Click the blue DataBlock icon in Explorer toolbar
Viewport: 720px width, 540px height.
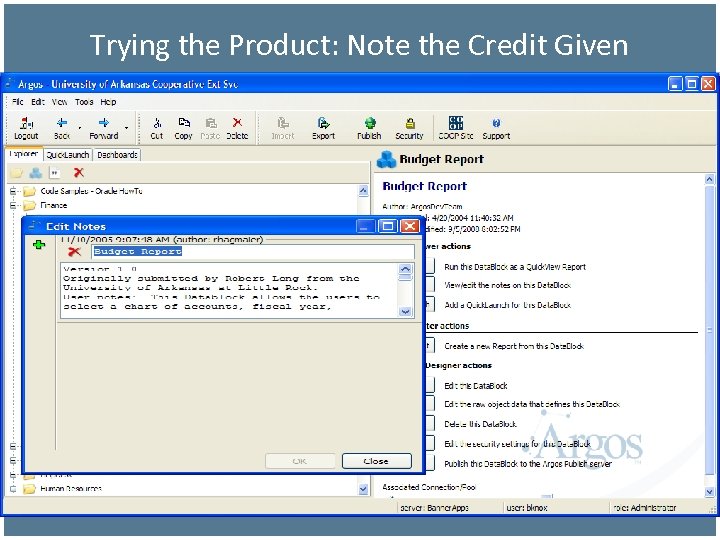[36, 173]
